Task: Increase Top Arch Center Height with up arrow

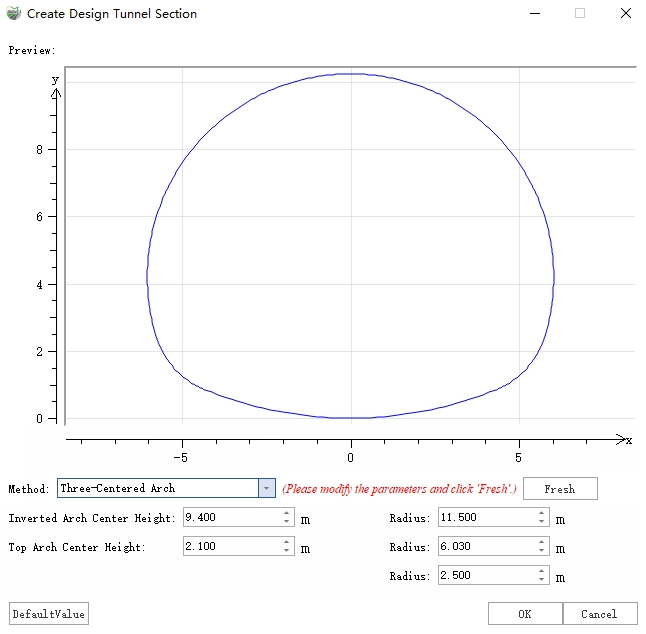Action: coord(287,543)
